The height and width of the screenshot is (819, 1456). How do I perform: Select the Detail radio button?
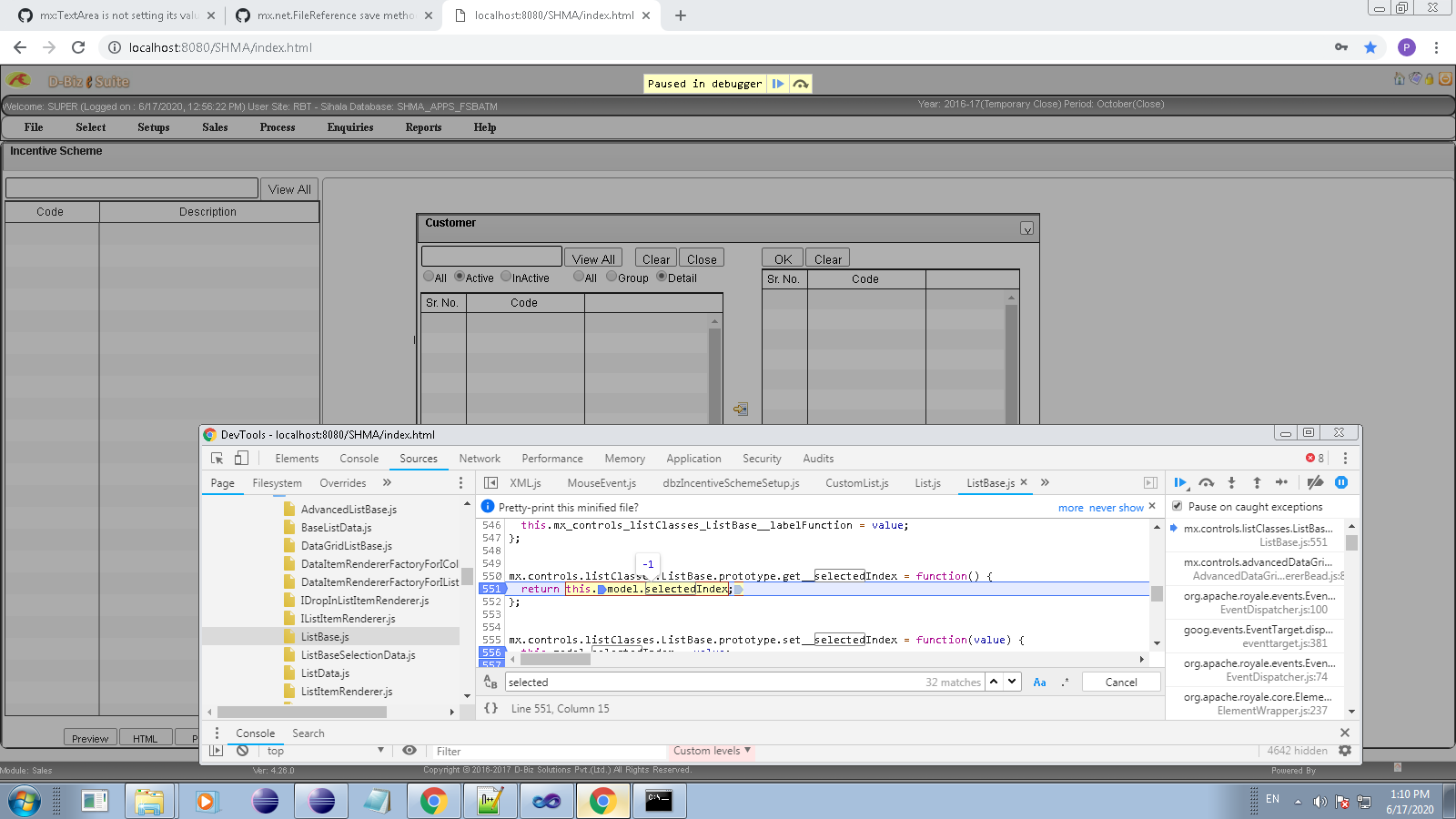[662, 277]
